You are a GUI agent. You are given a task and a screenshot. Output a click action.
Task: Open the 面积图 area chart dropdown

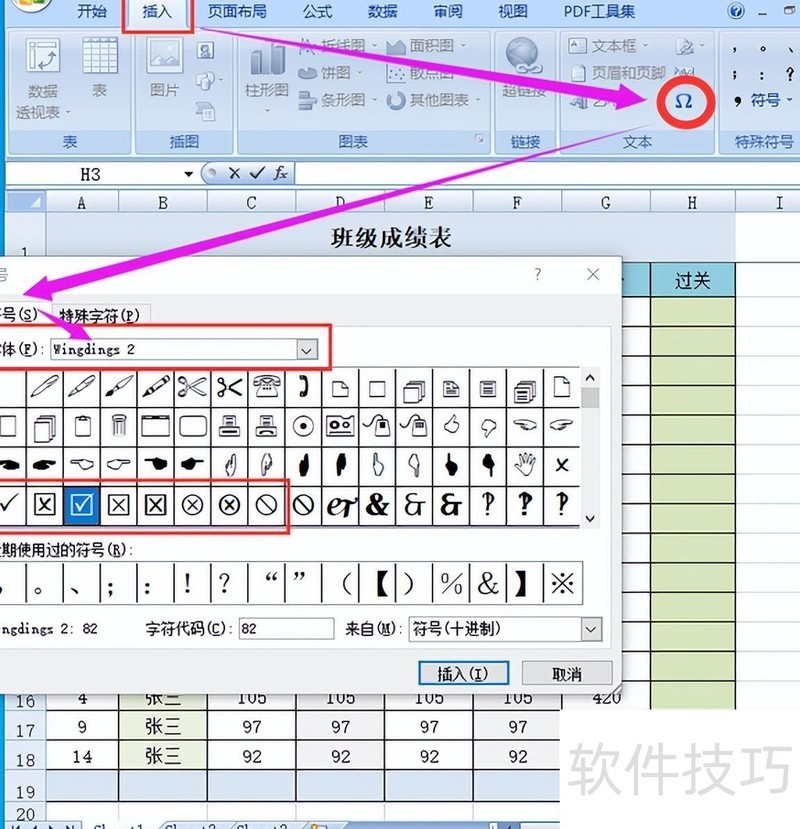point(426,46)
